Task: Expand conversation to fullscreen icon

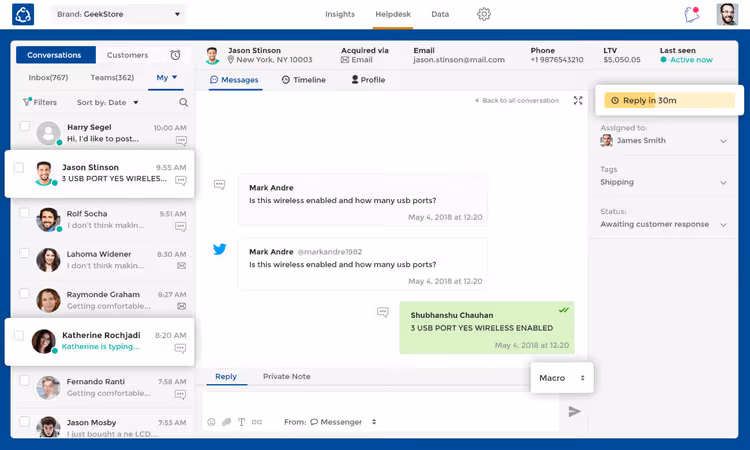Action: pos(578,100)
